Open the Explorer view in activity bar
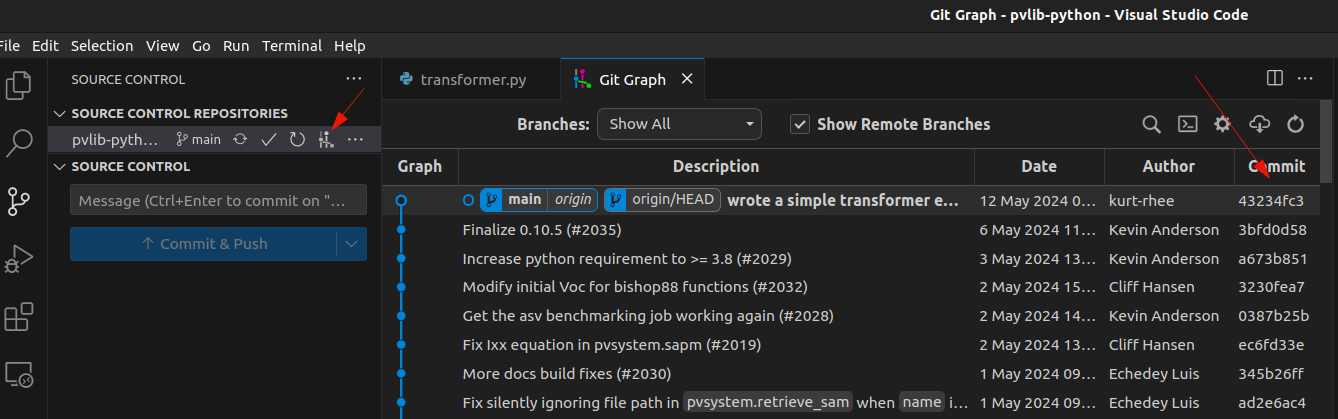 (x=19, y=85)
